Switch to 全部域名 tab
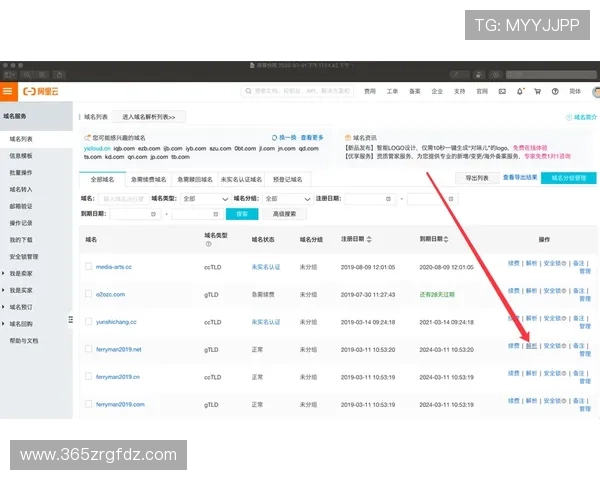 pos(102,179)
